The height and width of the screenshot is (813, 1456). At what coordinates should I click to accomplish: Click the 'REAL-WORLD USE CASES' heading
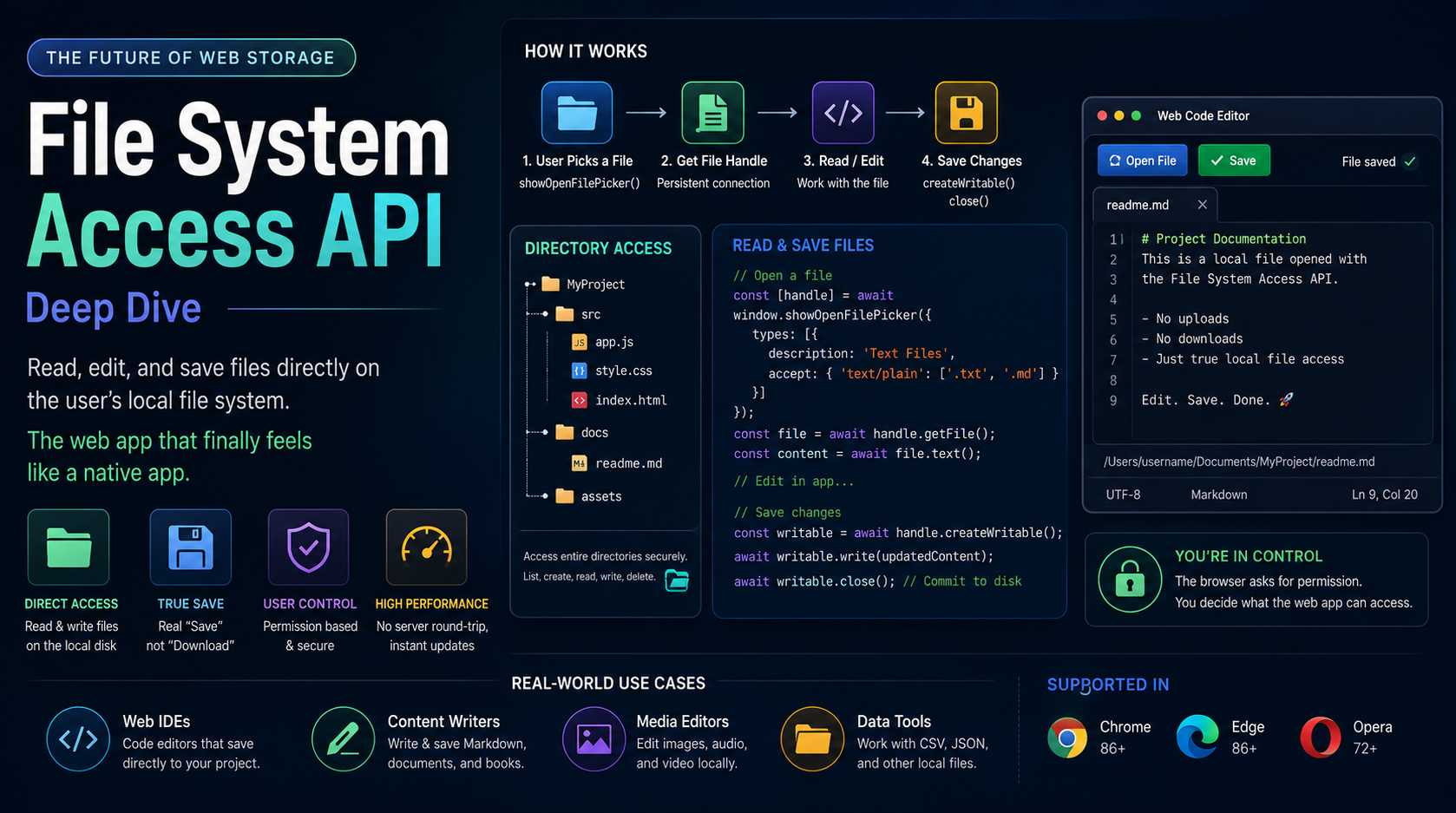point(608,684)
